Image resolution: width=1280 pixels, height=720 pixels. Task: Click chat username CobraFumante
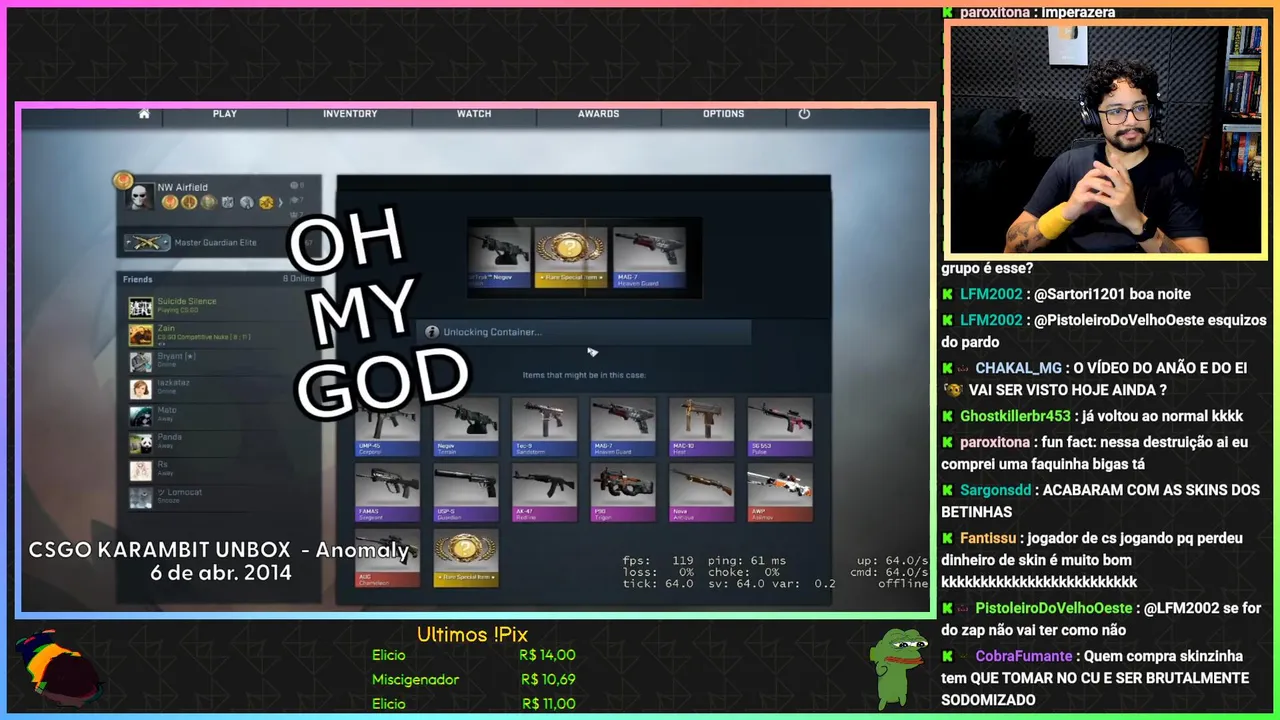[1023, 656]
